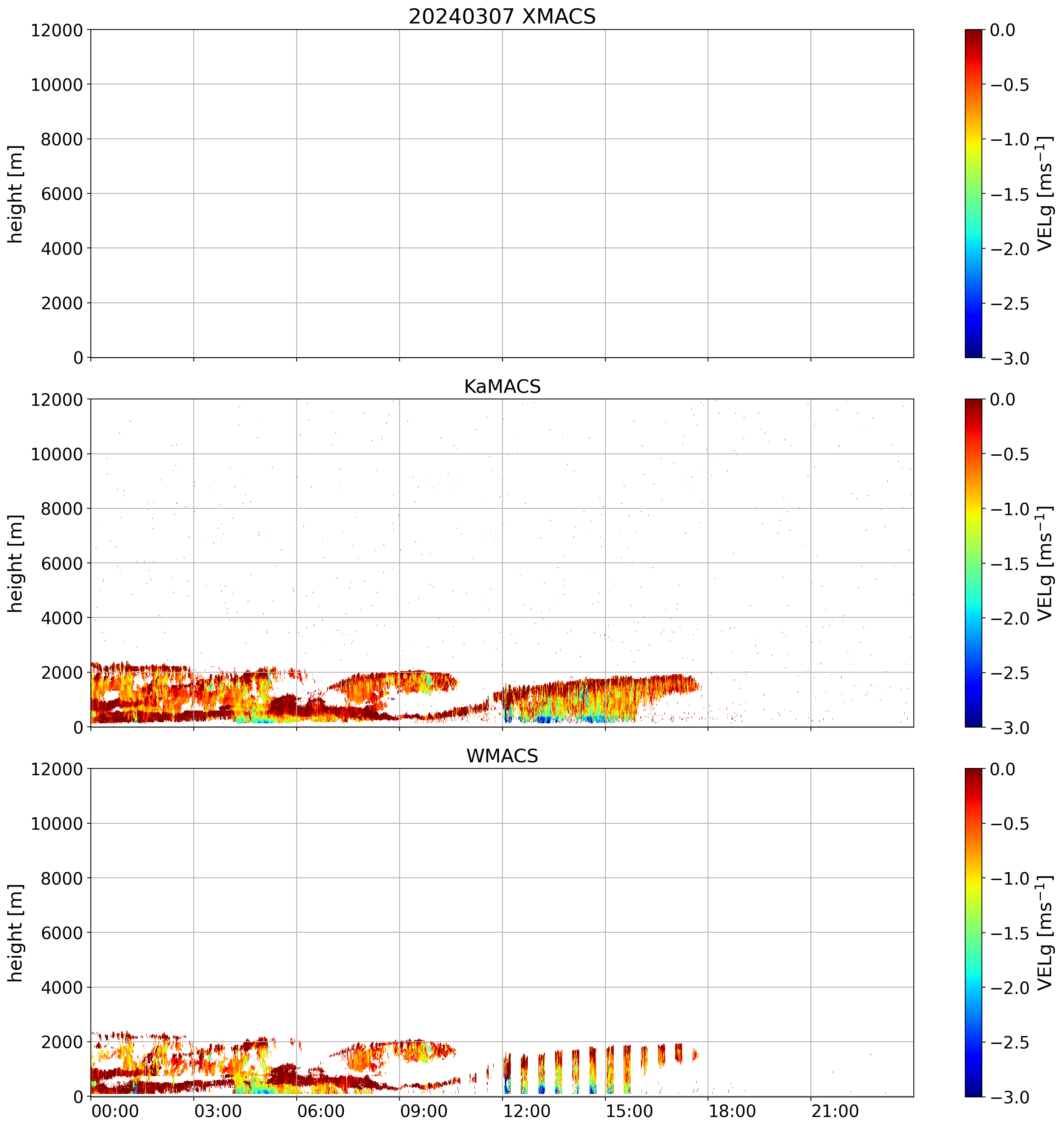Click the 21:00 time axis label
This screenshot has width=1064, height=1128.
pos(835,1111)
